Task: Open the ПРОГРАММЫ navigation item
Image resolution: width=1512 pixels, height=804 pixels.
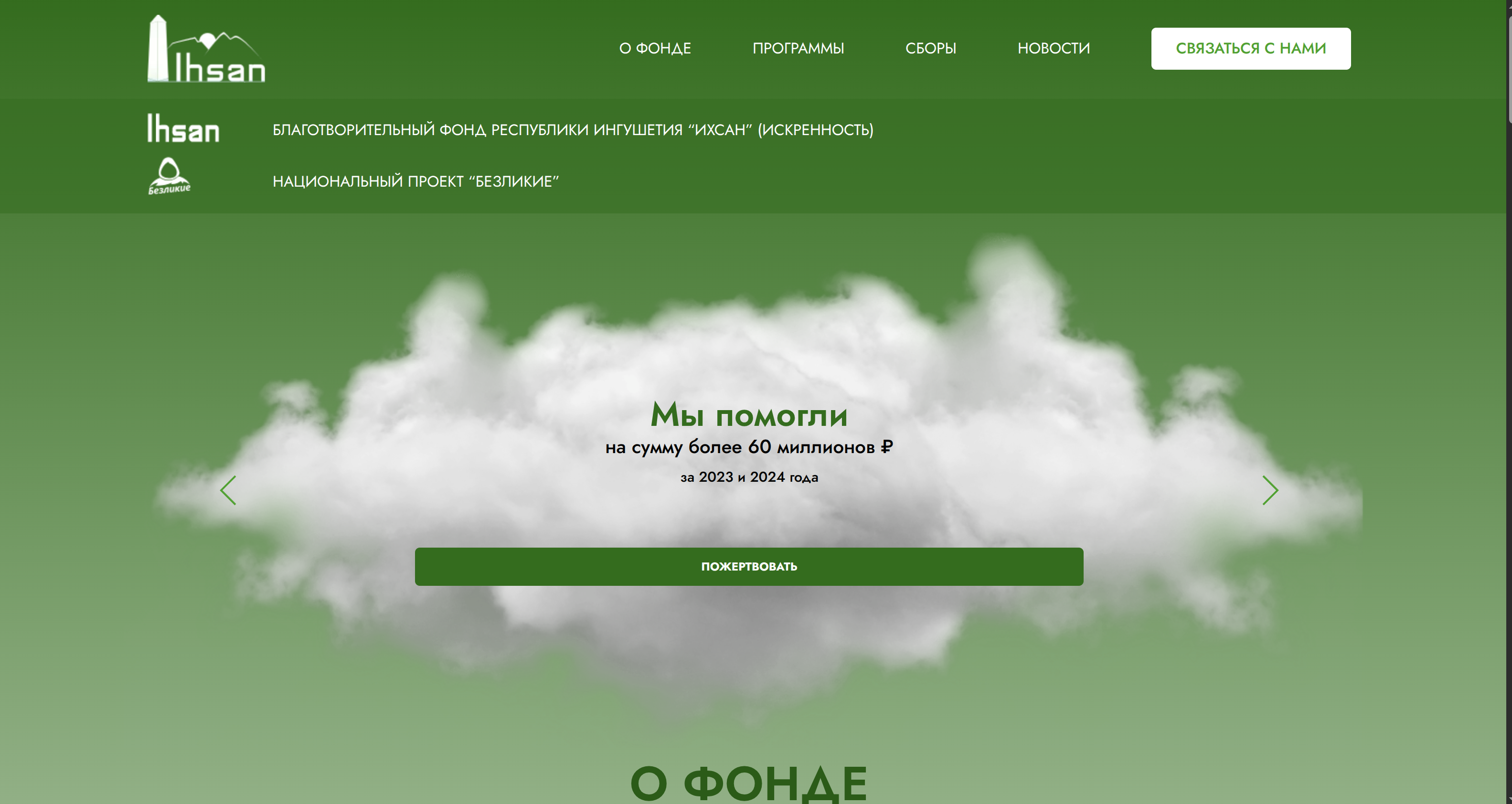Action: (798, 48)
